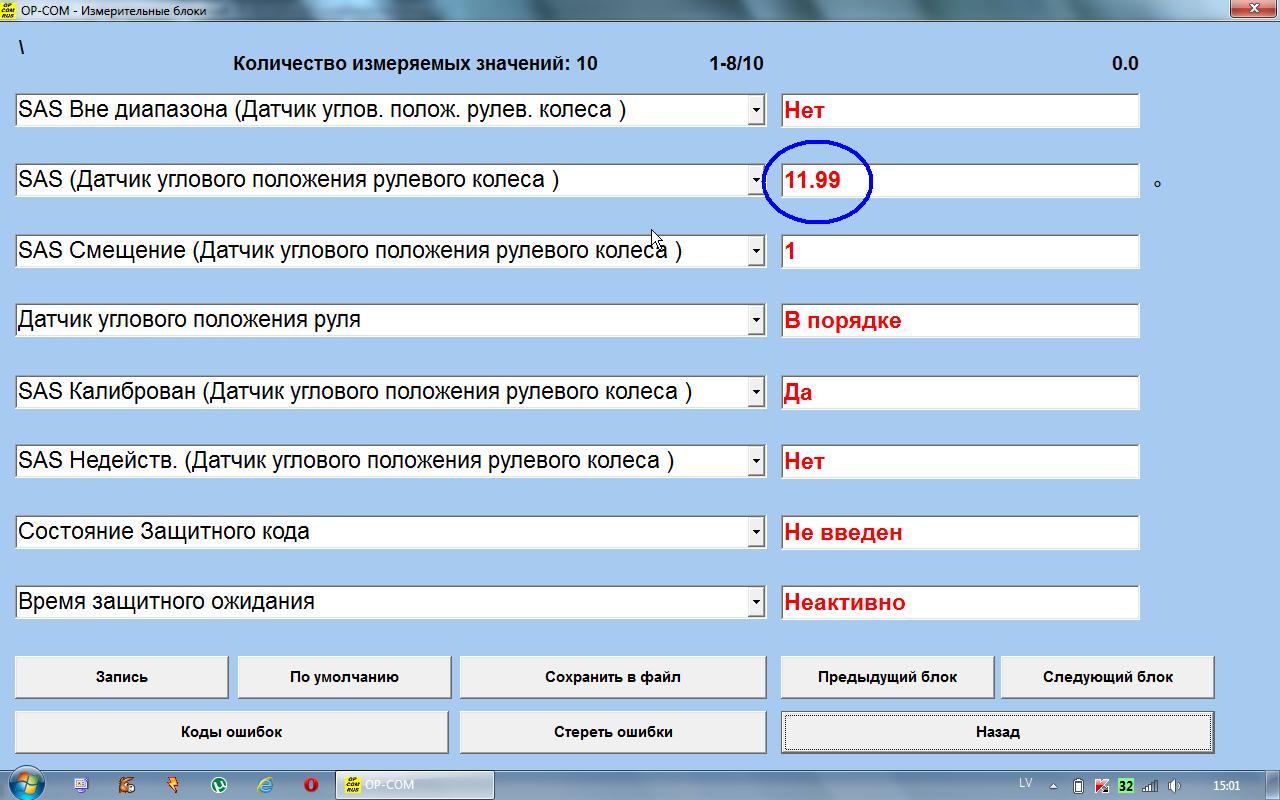Launch uTorrent from the taskbar
Viewport: 1280px width, 800px height.
coord(219,785)
